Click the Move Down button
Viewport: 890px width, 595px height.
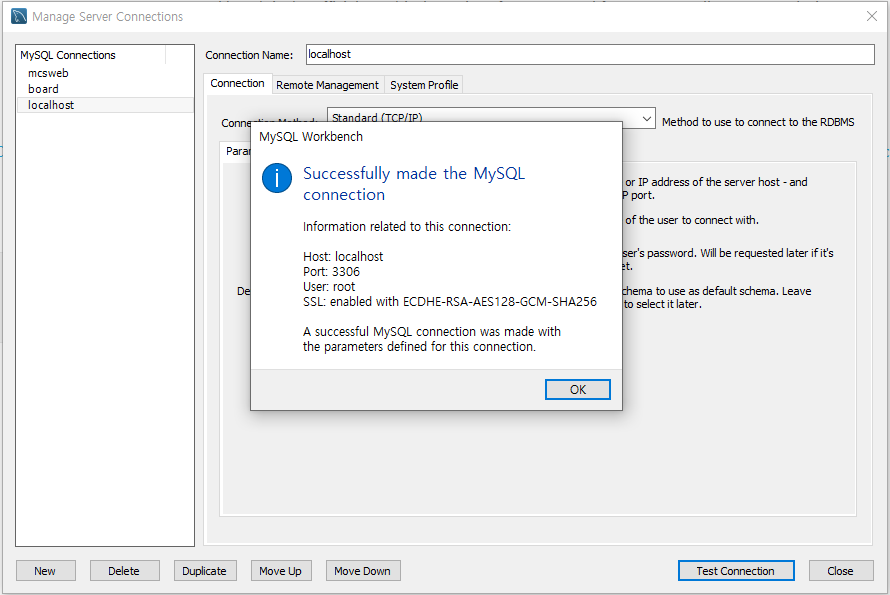pos(363,571)
